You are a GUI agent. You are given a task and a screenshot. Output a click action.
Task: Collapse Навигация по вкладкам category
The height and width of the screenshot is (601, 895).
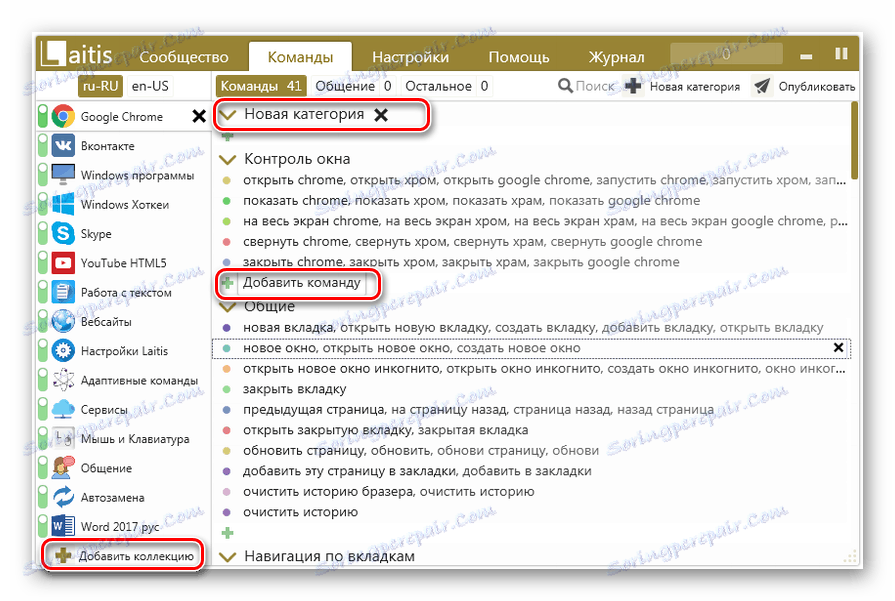pyautogui.click(x=228, y=556)
